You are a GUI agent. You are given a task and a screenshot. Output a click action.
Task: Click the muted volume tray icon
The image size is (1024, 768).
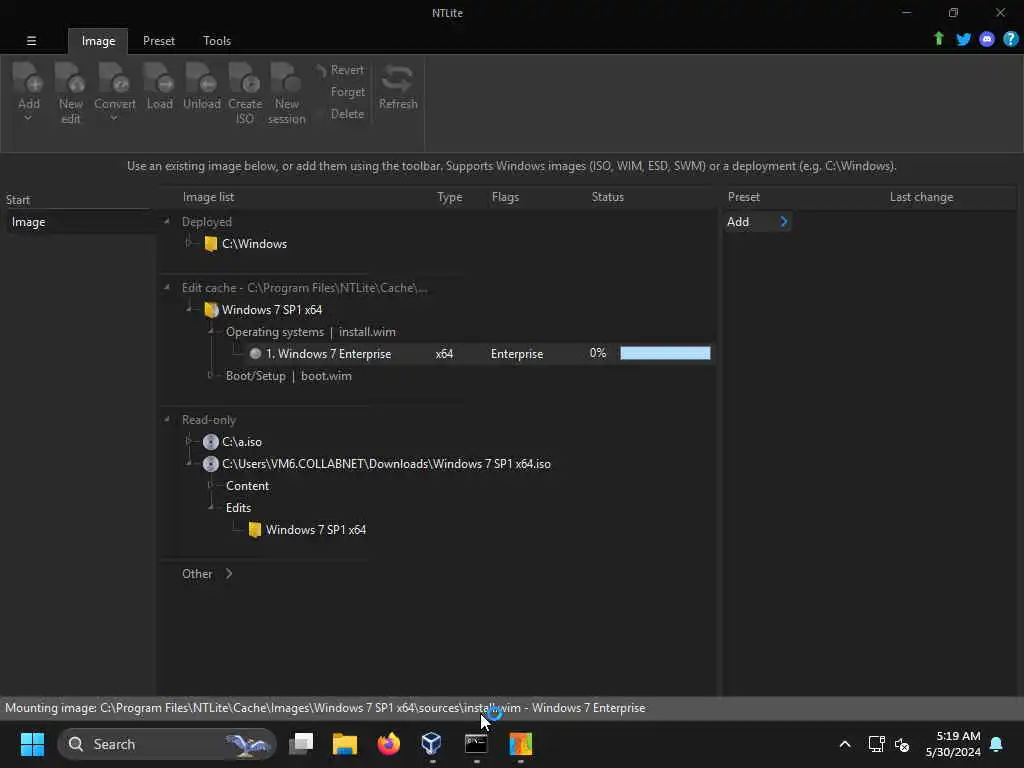[x=902, y=744]
